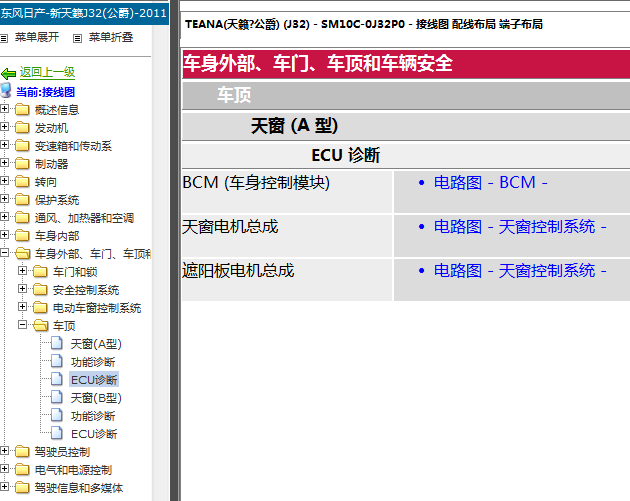The width and height of the screenshot is (630, 501).
Task: Click the open 车顶 folder icon
Action: 41,325
